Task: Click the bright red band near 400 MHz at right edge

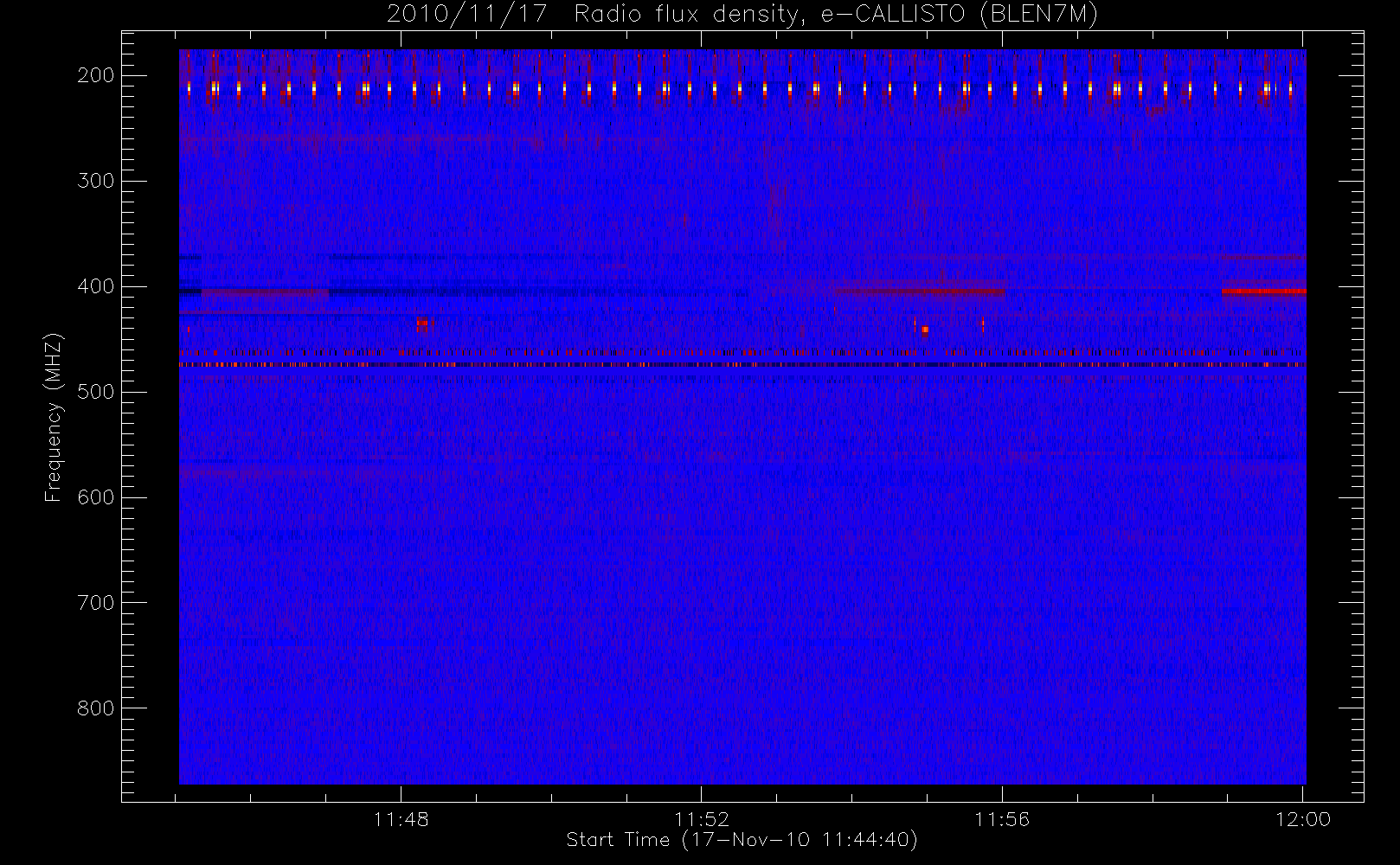Action: pyautogui.click(x=1263, y=292)
